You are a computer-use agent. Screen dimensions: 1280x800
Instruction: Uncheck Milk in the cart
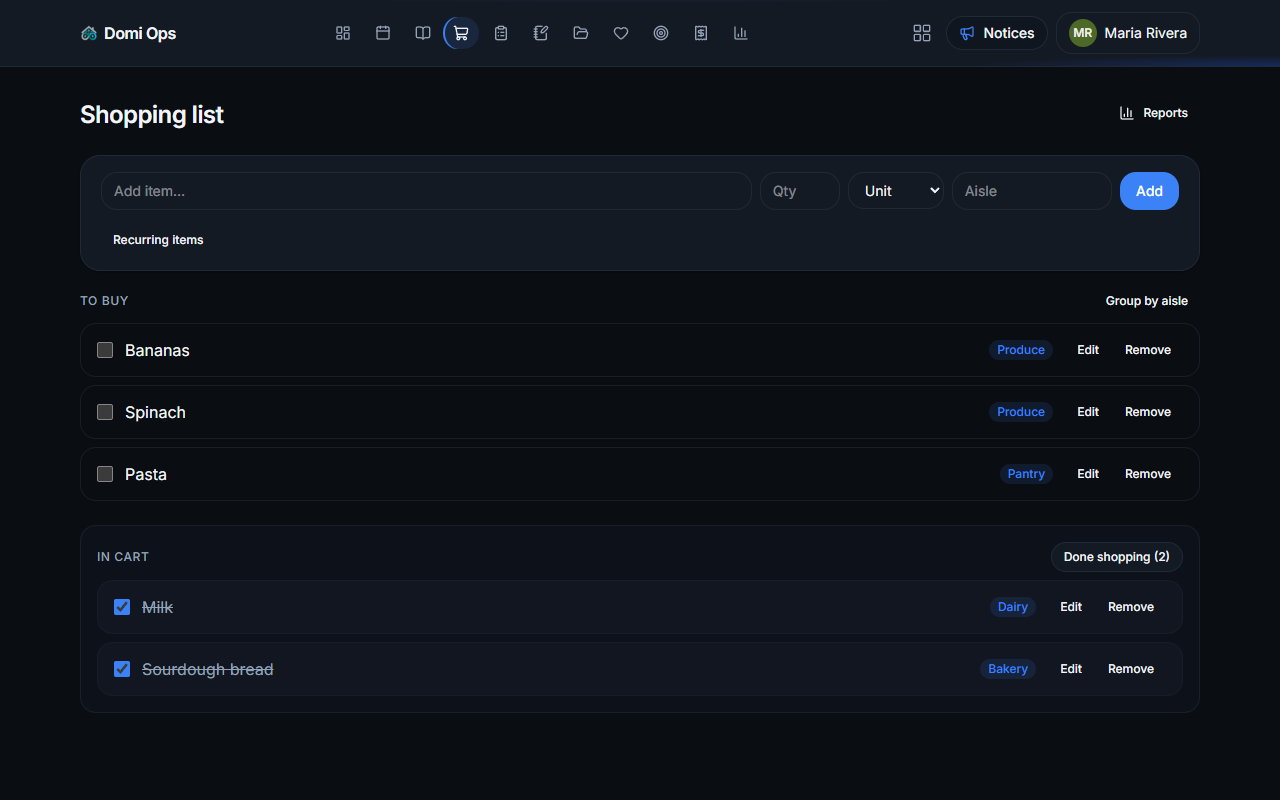click(x=122, y=607)
